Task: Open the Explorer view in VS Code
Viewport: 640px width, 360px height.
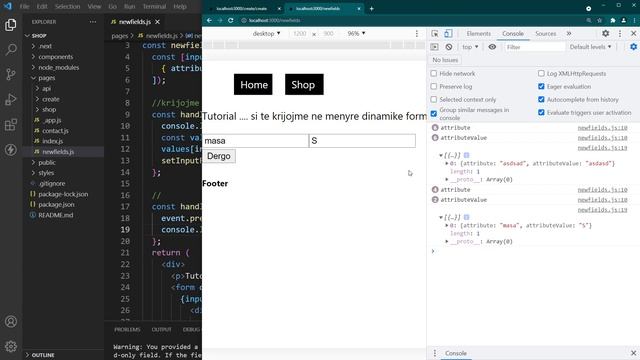Action: pos(11,25)
